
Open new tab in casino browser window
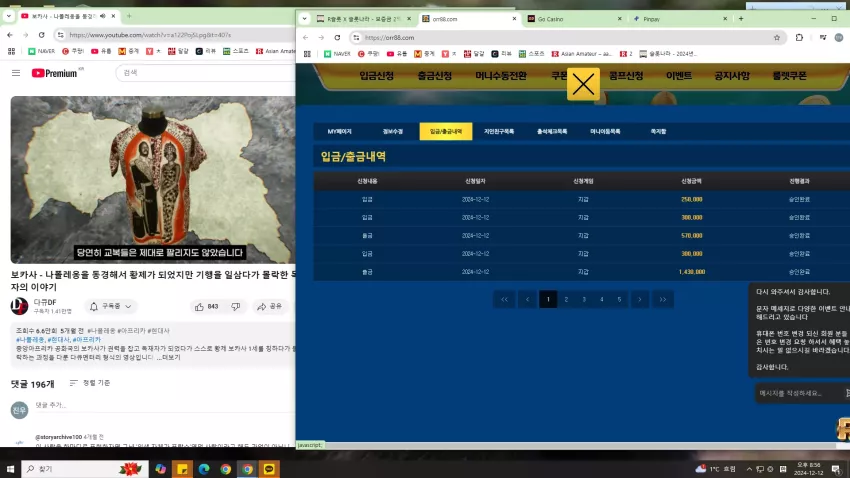[x=741, y=19]
